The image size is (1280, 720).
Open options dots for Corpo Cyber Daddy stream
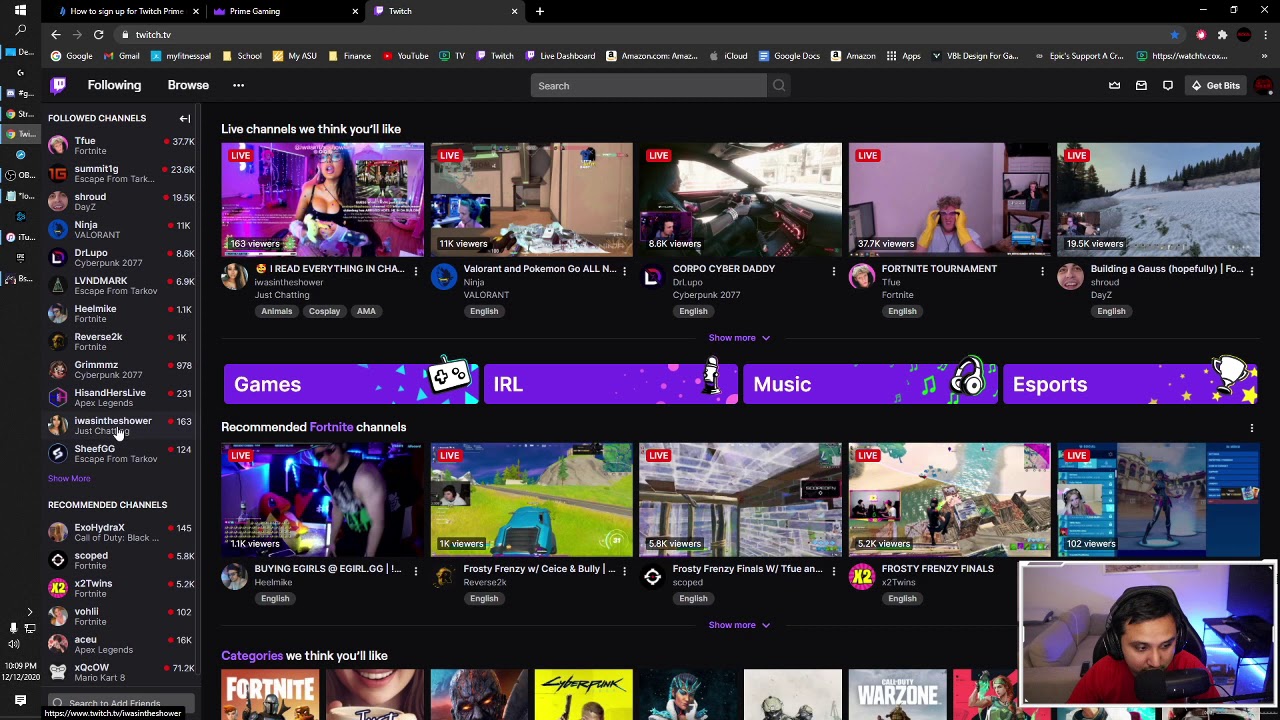point(833,270)
